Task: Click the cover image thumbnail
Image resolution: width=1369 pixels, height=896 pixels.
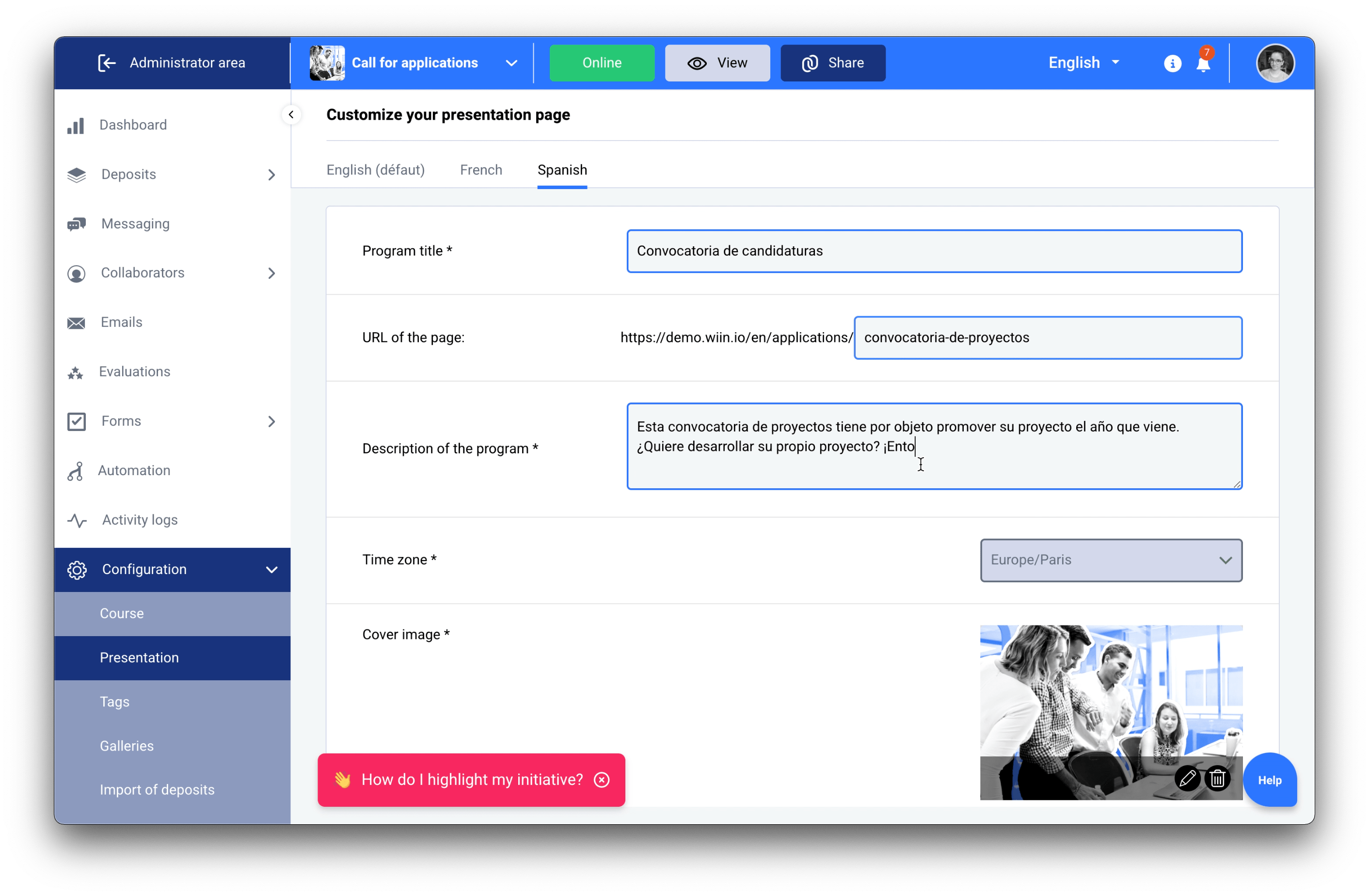Action: 1111,712
